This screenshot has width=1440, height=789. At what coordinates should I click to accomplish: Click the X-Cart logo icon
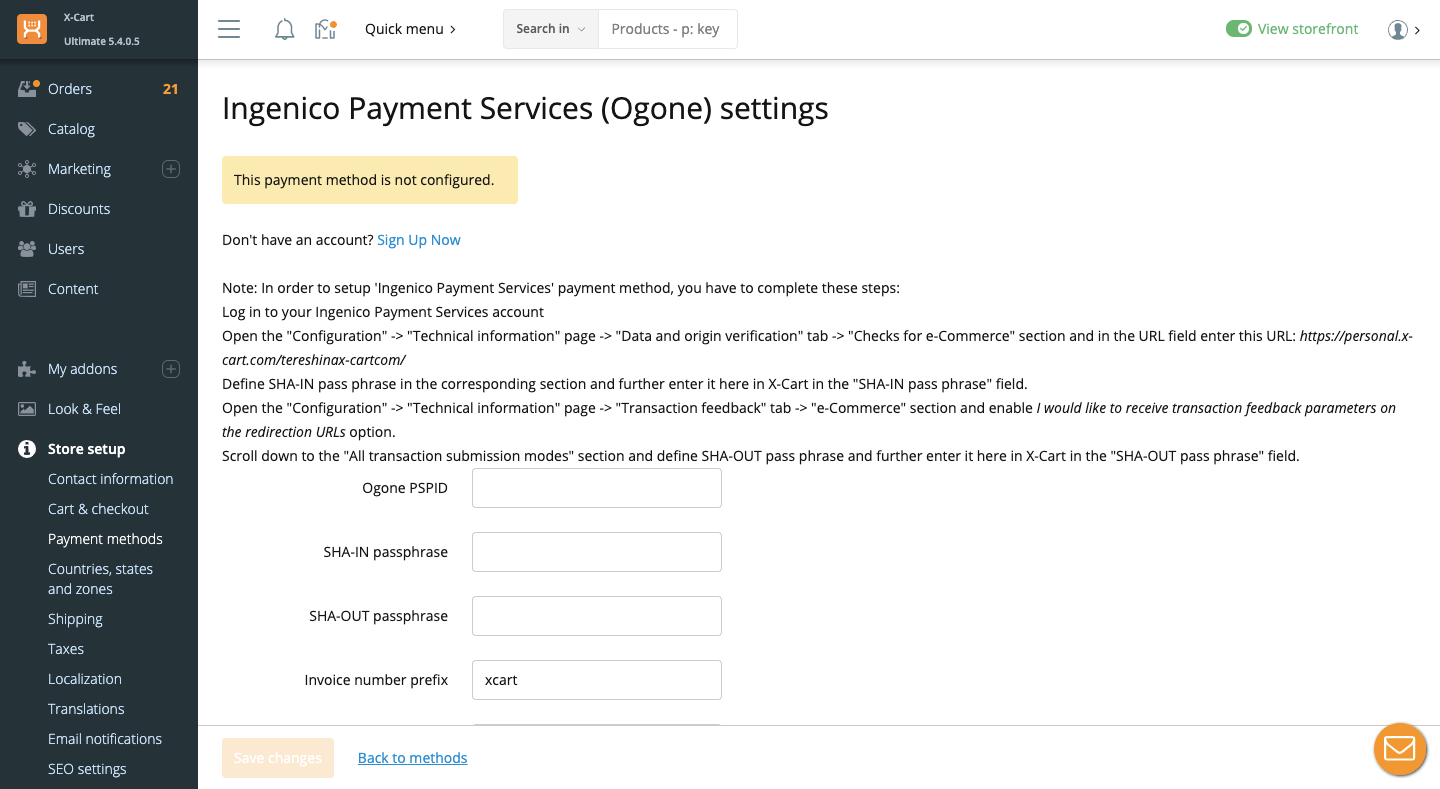point(32,29)
